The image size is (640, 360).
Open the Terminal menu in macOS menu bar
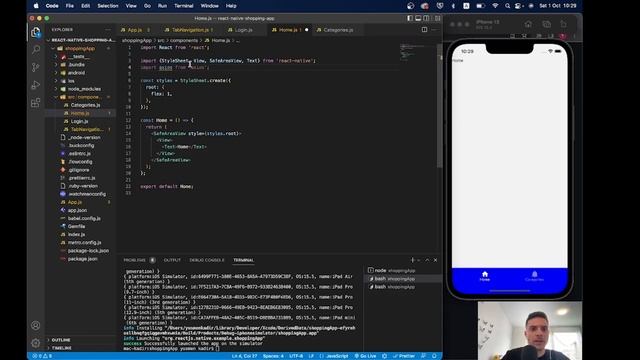184,6
